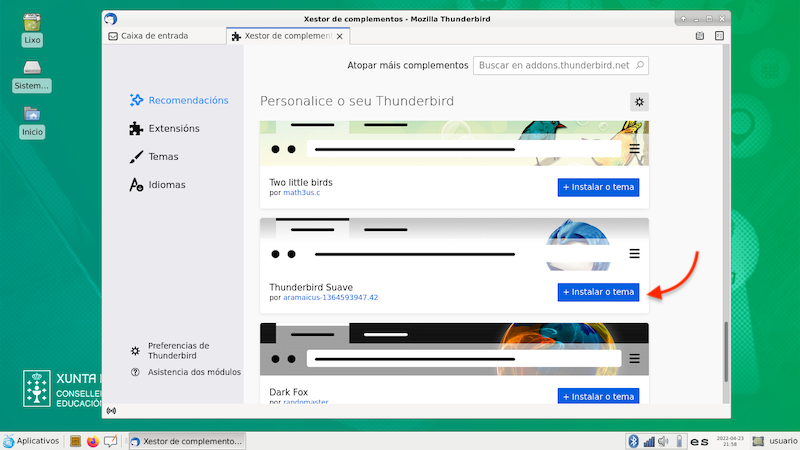The height and width of the screenshot is (450, 800).
Task: Open the Recomendacións category
Action: (179, 101)
